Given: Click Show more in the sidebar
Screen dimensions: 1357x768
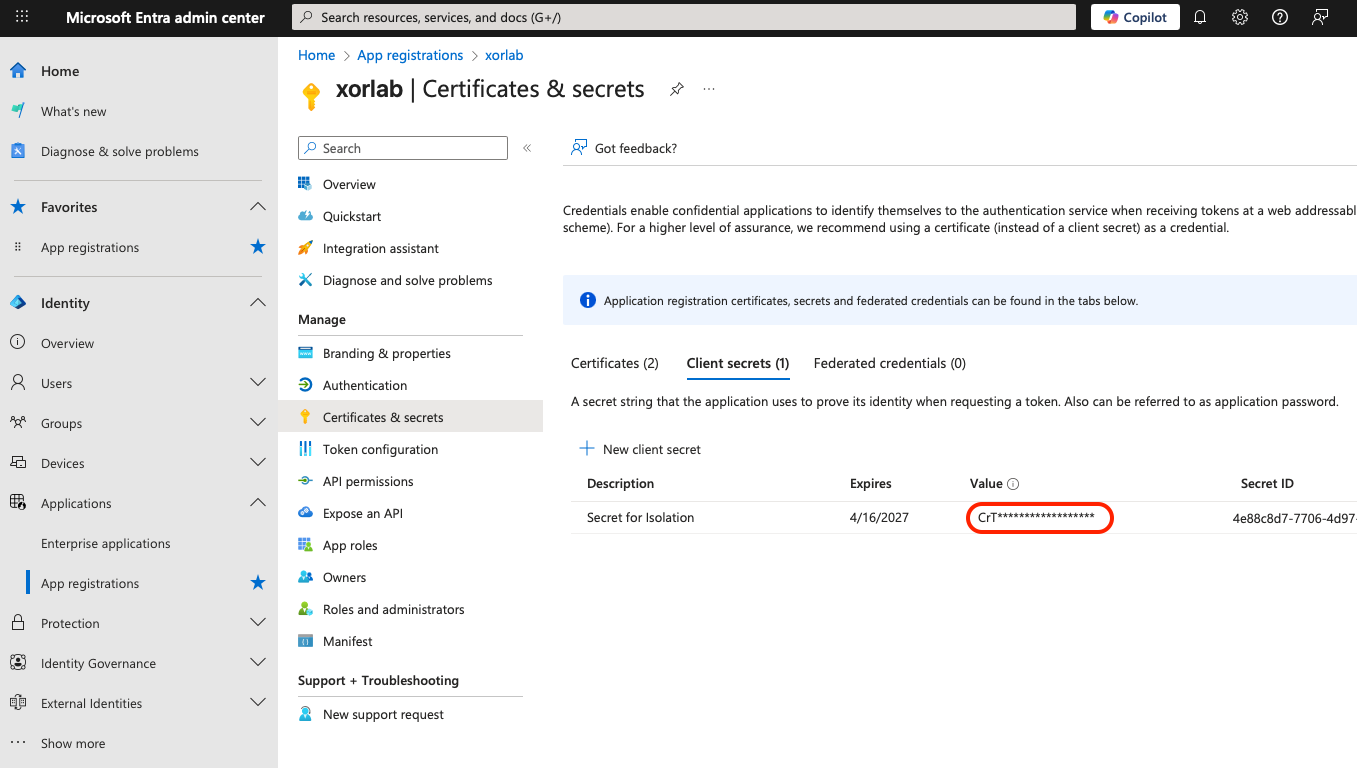Looking at the screenshot, I should coord(73,743).
